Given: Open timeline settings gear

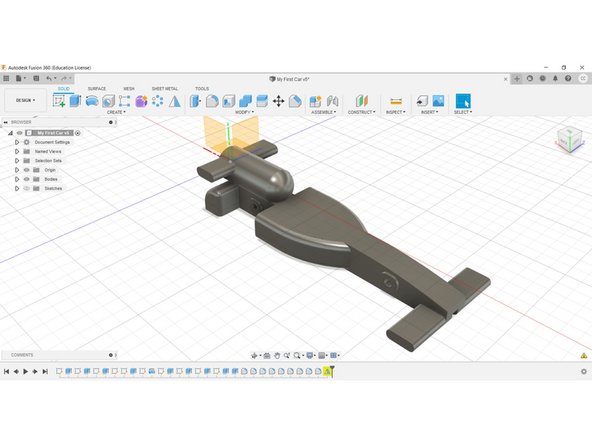Looking at the screenshot, I should [584, 372].
